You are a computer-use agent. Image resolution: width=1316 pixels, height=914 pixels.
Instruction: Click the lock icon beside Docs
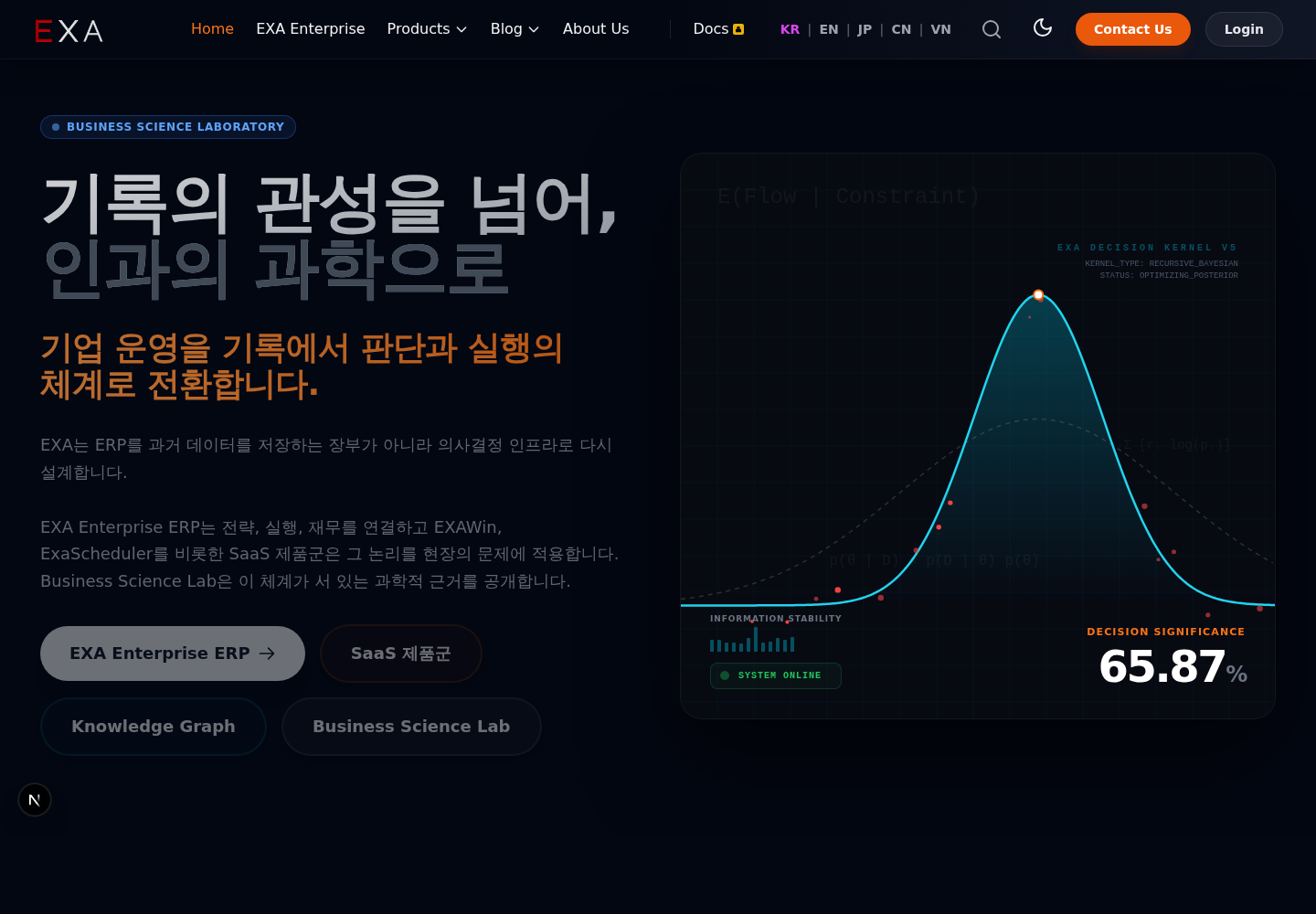point(738,29)
